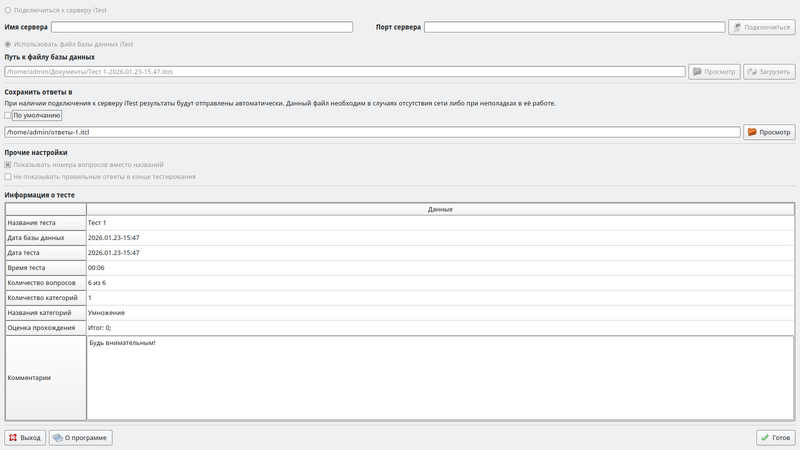800x450 pixels.
Task: Click Просмотр folder icon beside database path
Action: pos(697,72)
